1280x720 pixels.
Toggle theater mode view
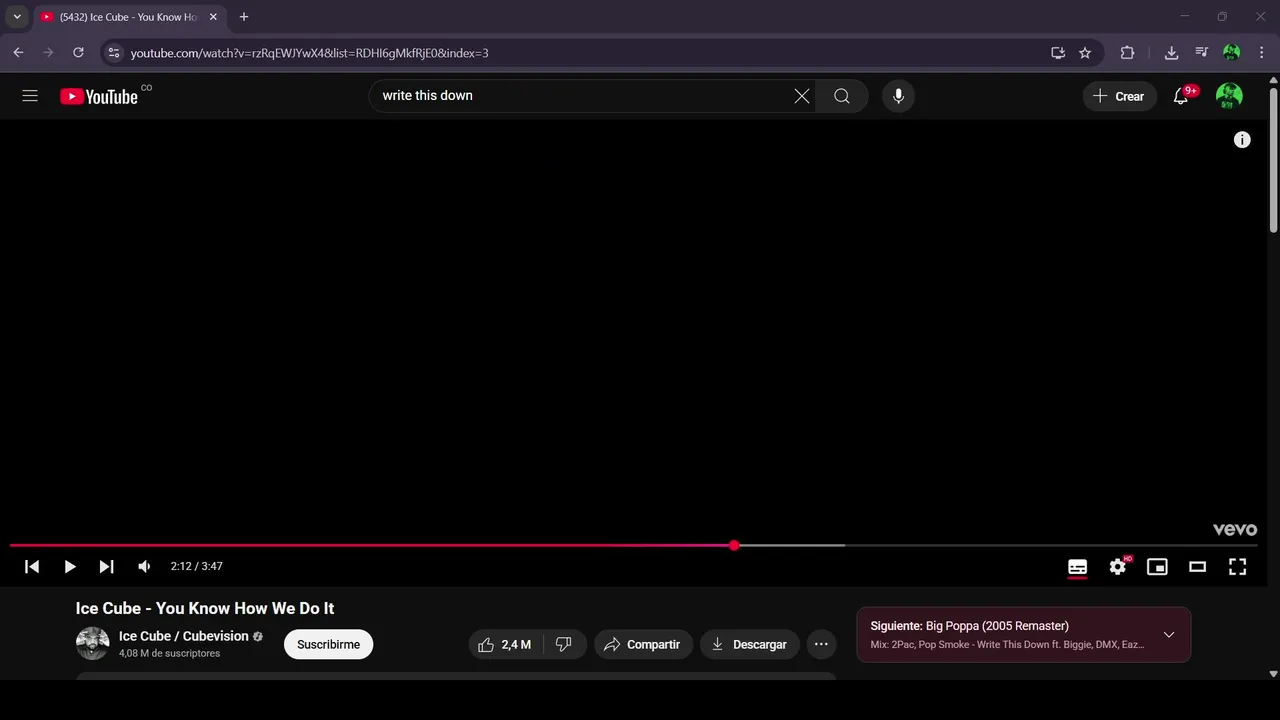pos(1197,567)
